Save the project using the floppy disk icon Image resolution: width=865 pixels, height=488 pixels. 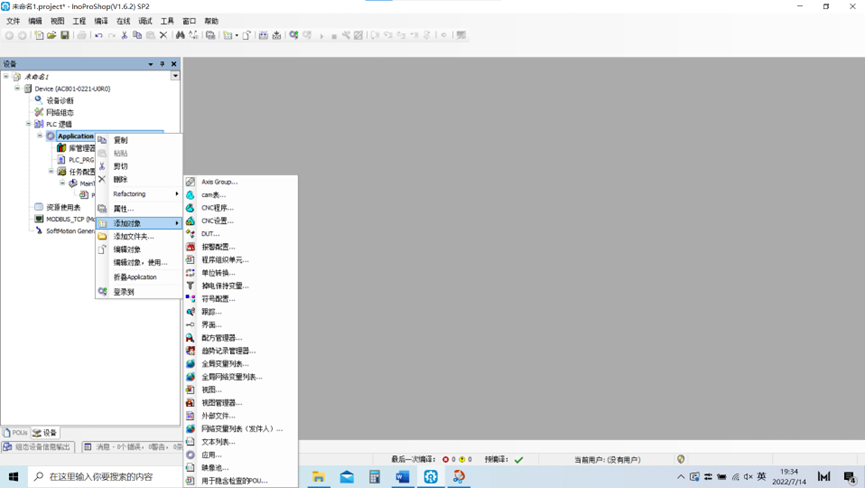point(65,35)
